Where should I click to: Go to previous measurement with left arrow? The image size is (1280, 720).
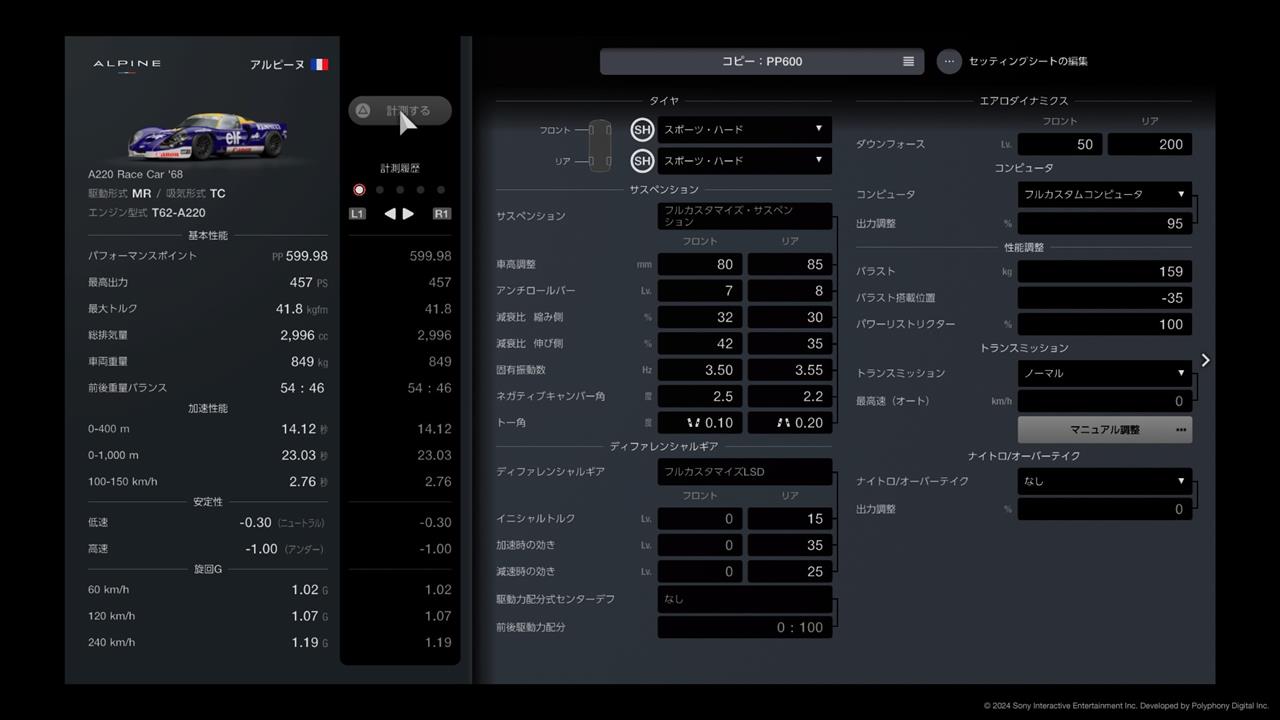390,214
